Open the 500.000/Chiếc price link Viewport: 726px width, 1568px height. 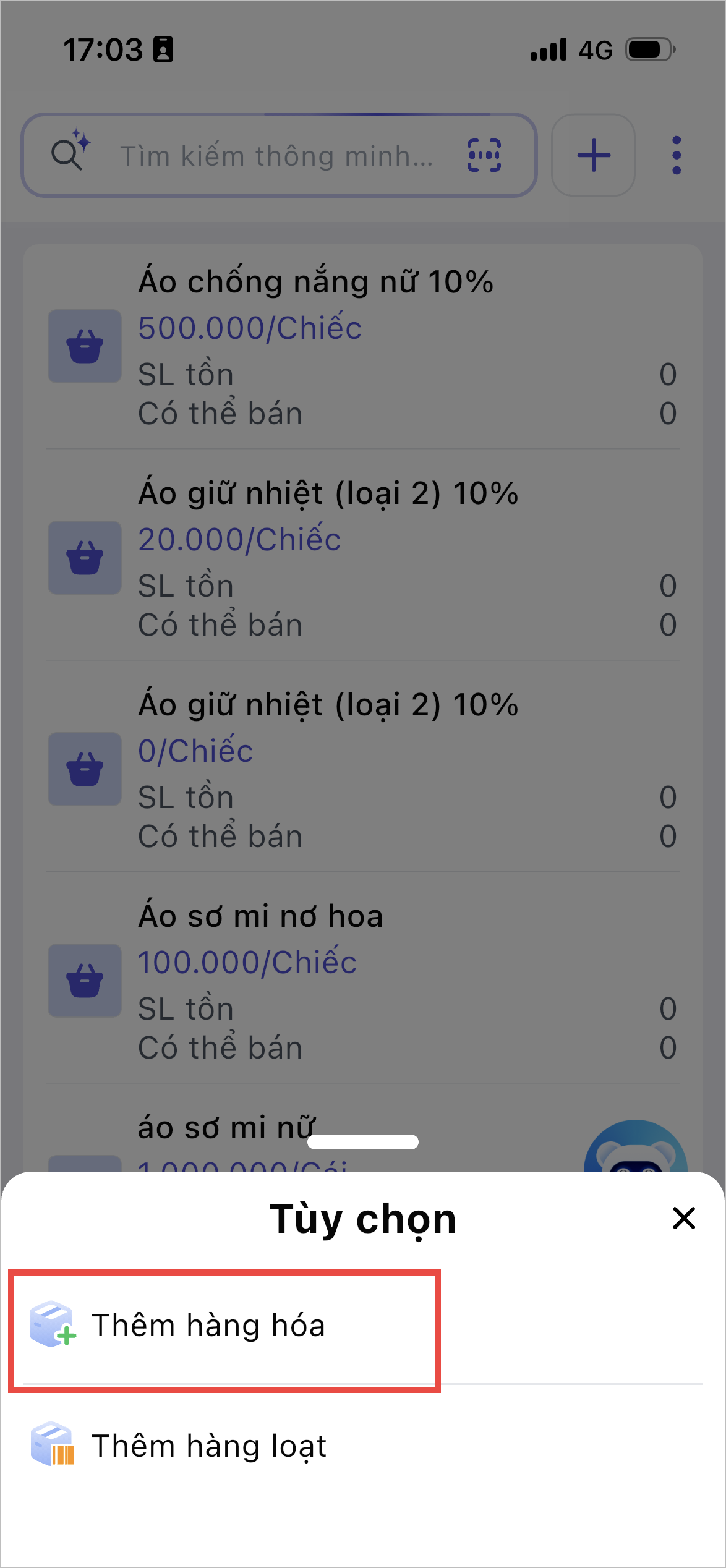click(250, 328)
